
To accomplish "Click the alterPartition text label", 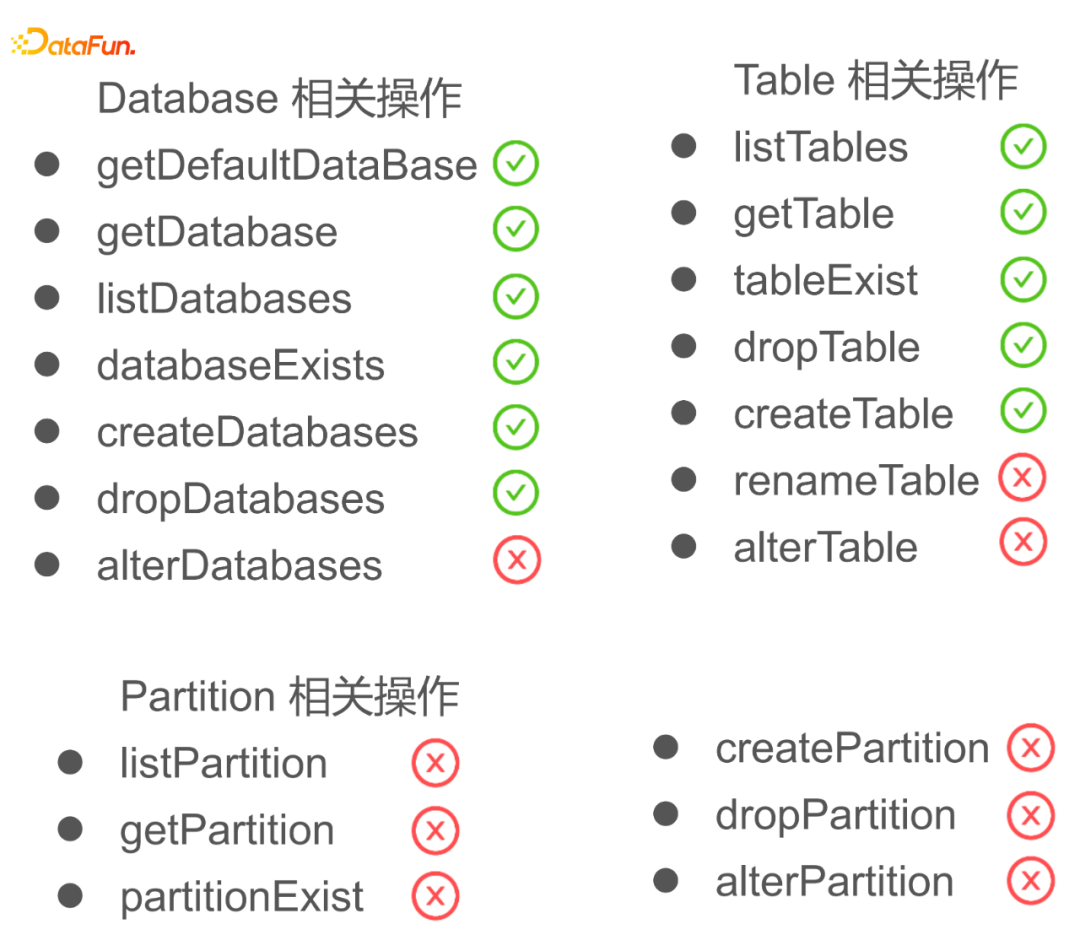I will pyautogui.click(x=834, y=882).
